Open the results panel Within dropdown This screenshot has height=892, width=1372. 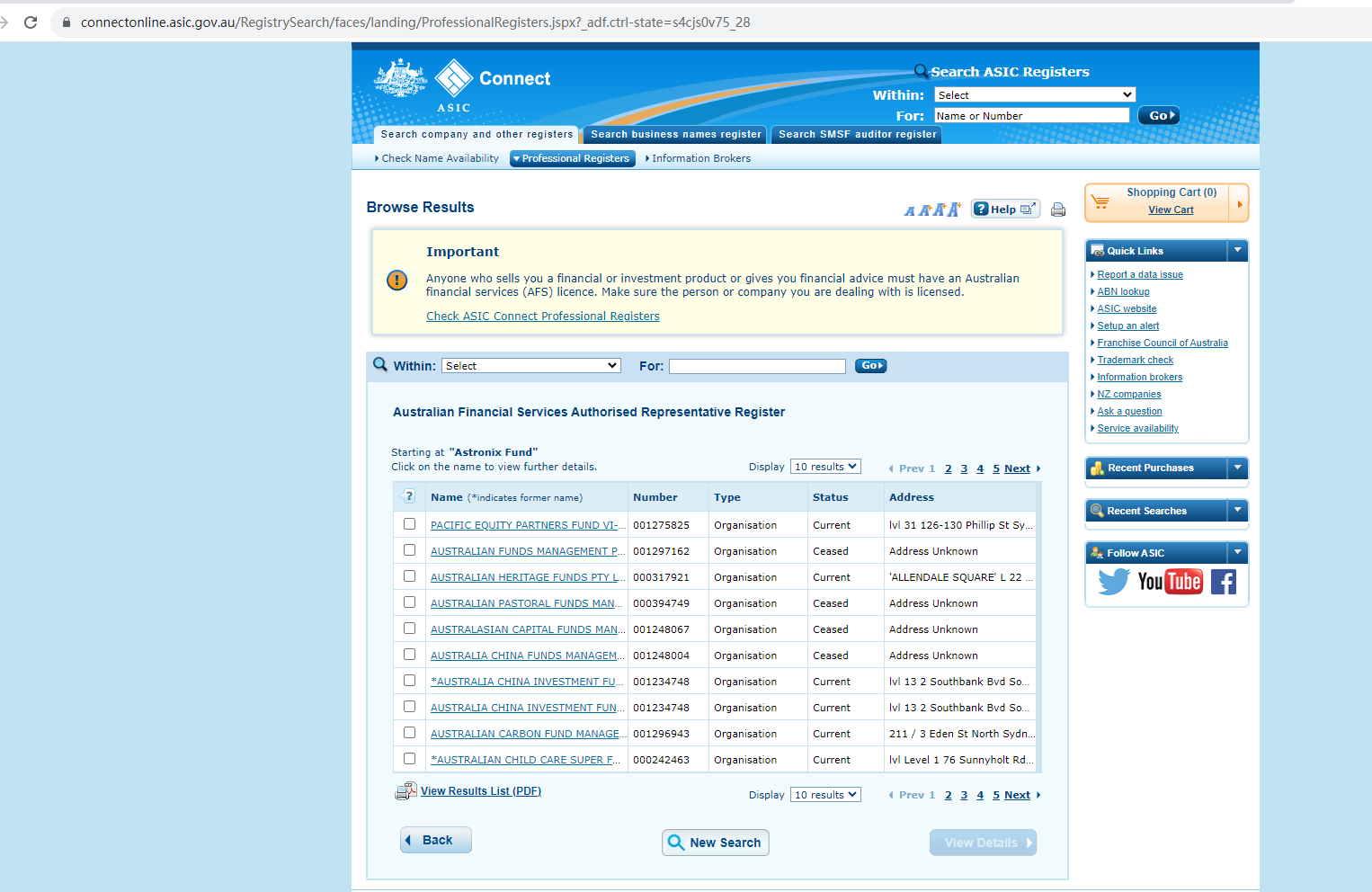[x=531, y=366]
